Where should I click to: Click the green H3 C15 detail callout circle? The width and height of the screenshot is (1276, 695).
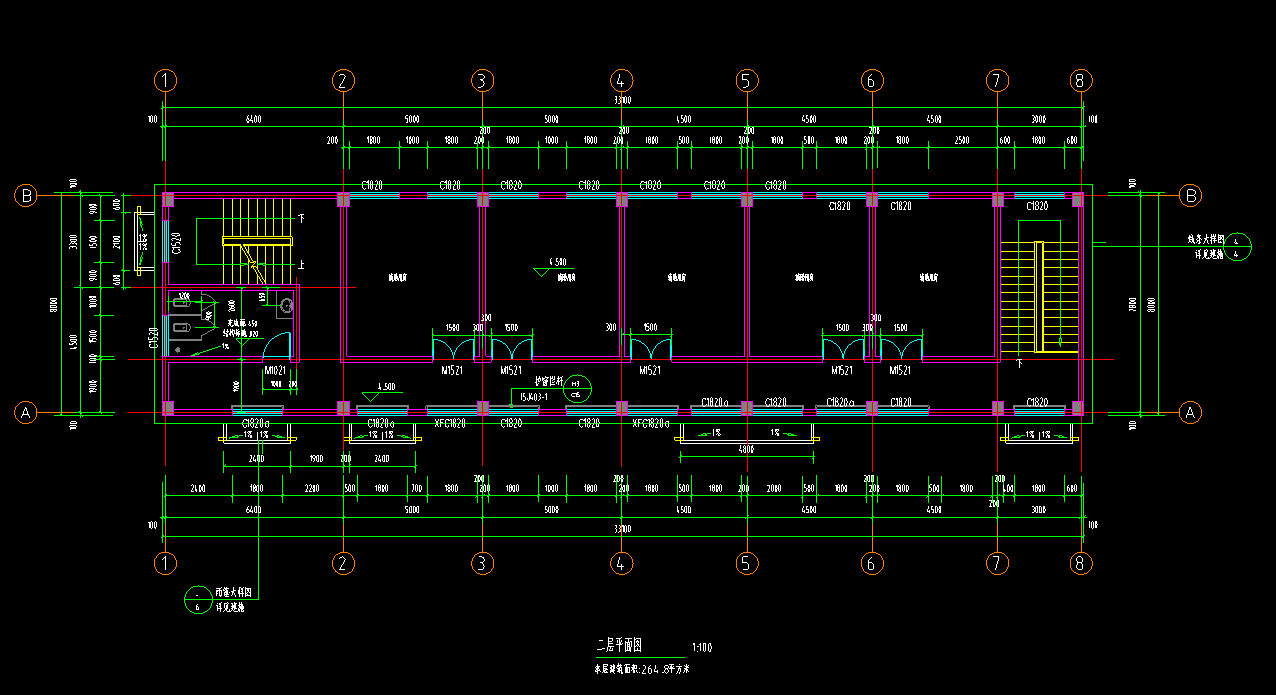577,388
